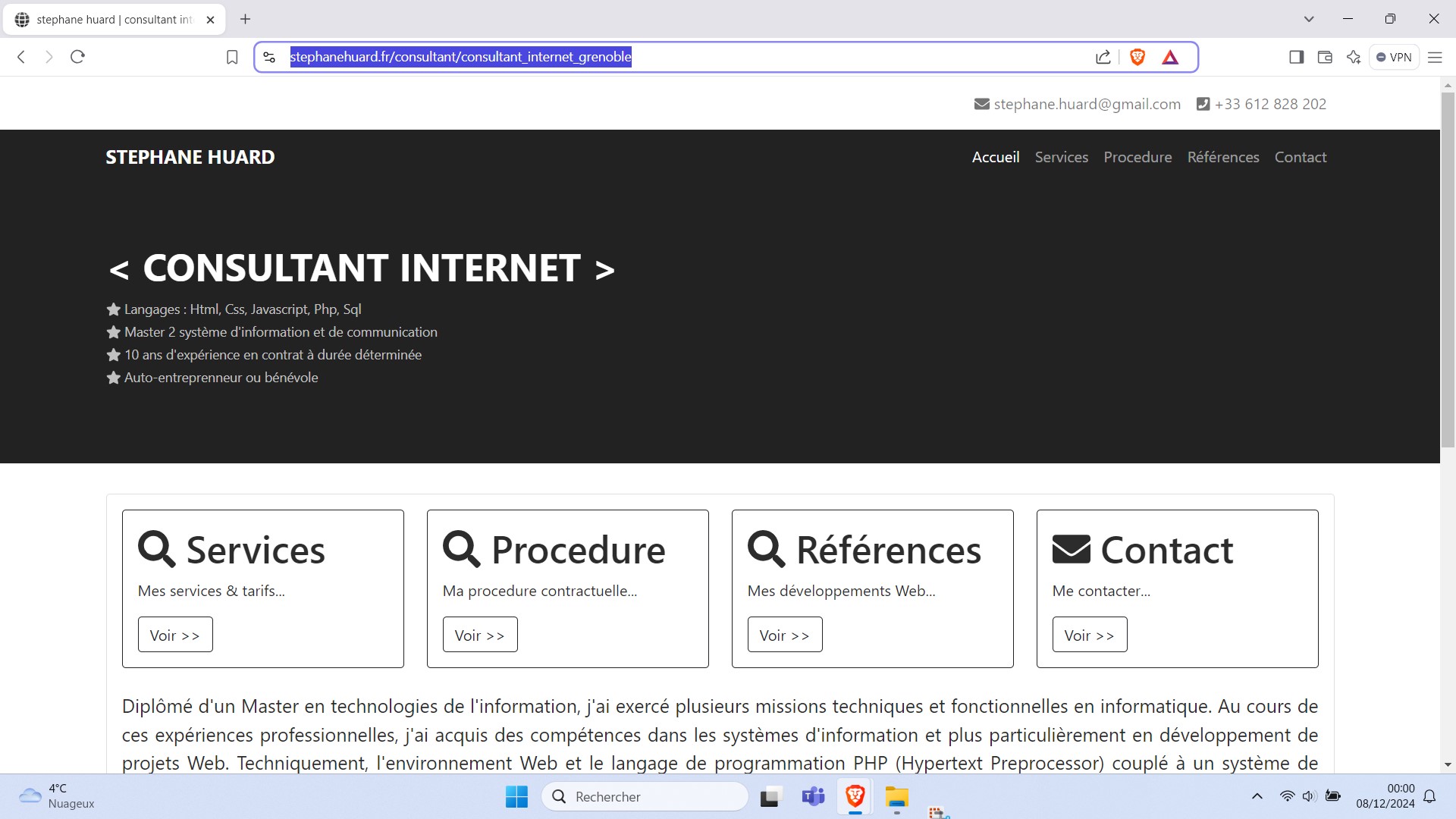Click the email icon next to stephane.huard@gmail.com
Viewport: 1456px width, 819px height.
[x=981, y=104]
